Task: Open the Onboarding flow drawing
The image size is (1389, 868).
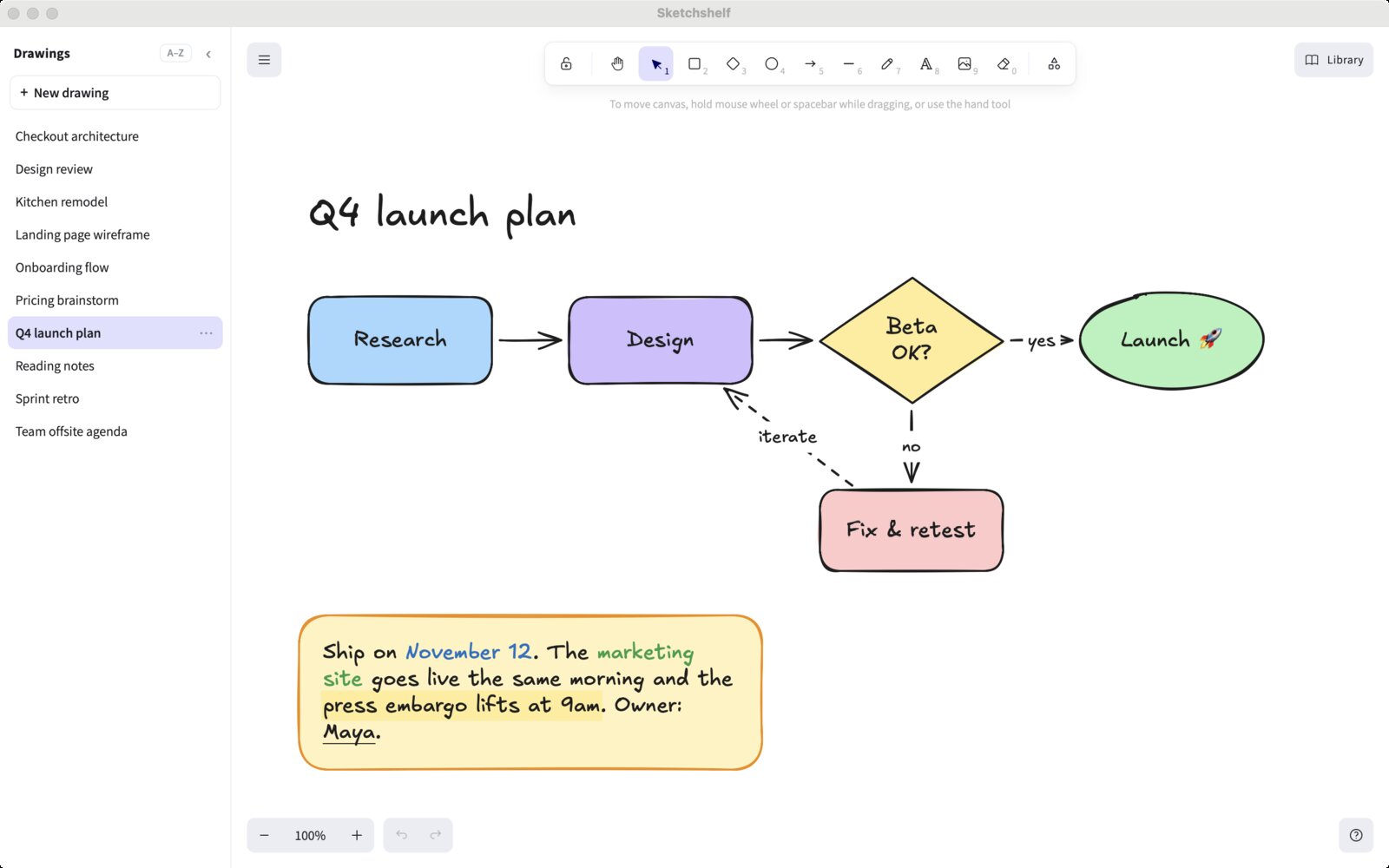Action: coord(115,267)
